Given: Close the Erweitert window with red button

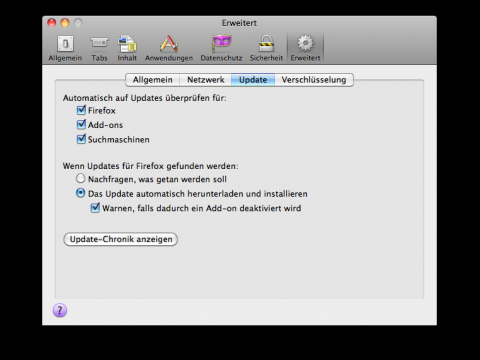Looking at the screenshot, I should (52, 23).
